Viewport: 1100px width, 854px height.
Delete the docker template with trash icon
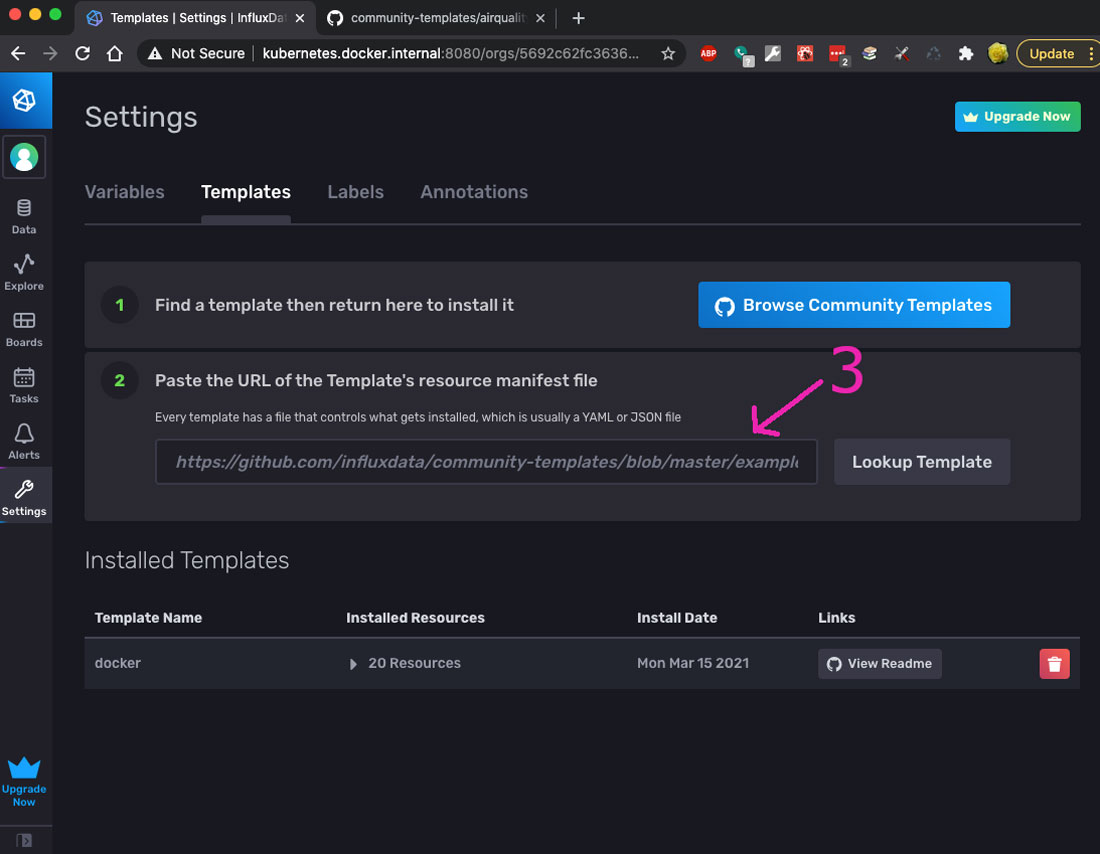[1054, 664]
